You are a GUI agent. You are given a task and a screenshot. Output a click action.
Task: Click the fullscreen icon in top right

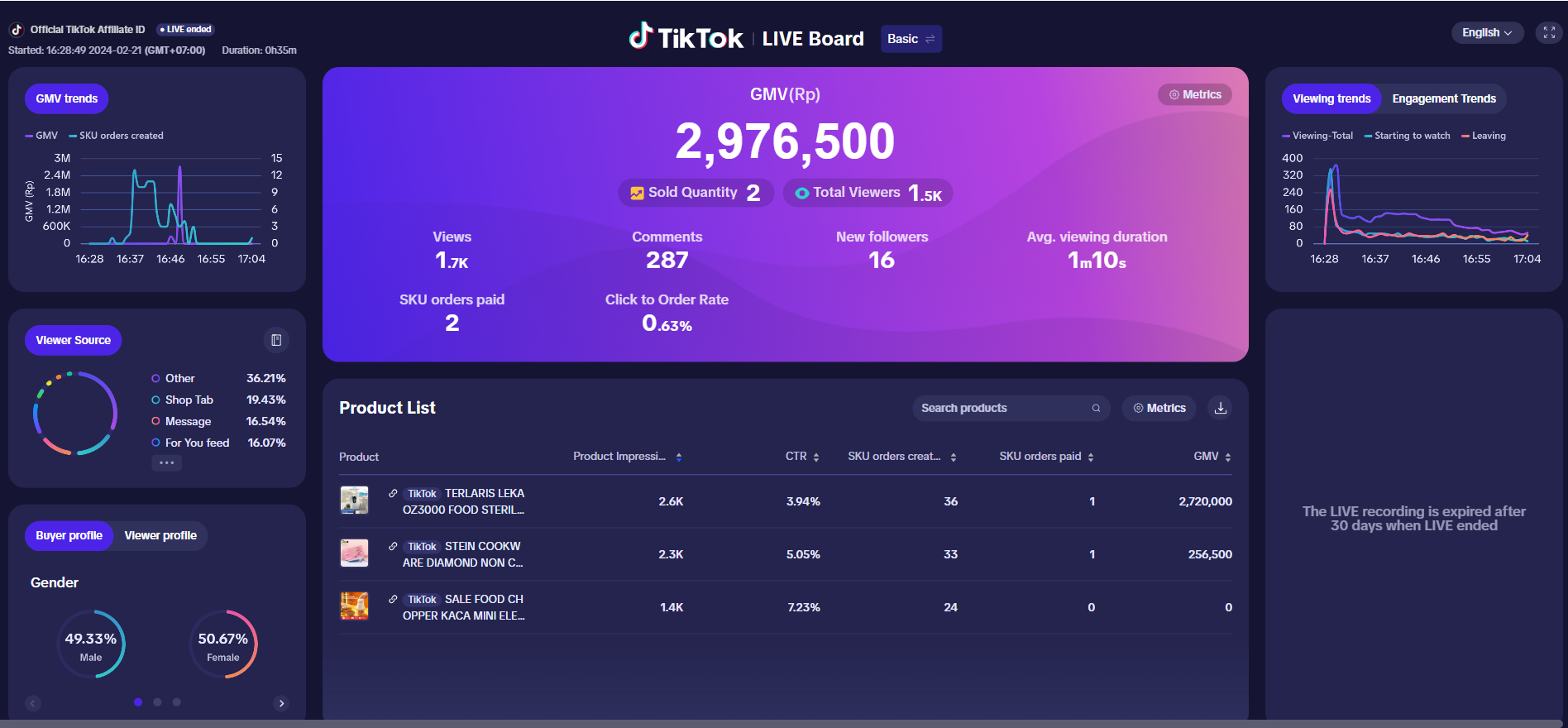click(x=1549, y=33)
